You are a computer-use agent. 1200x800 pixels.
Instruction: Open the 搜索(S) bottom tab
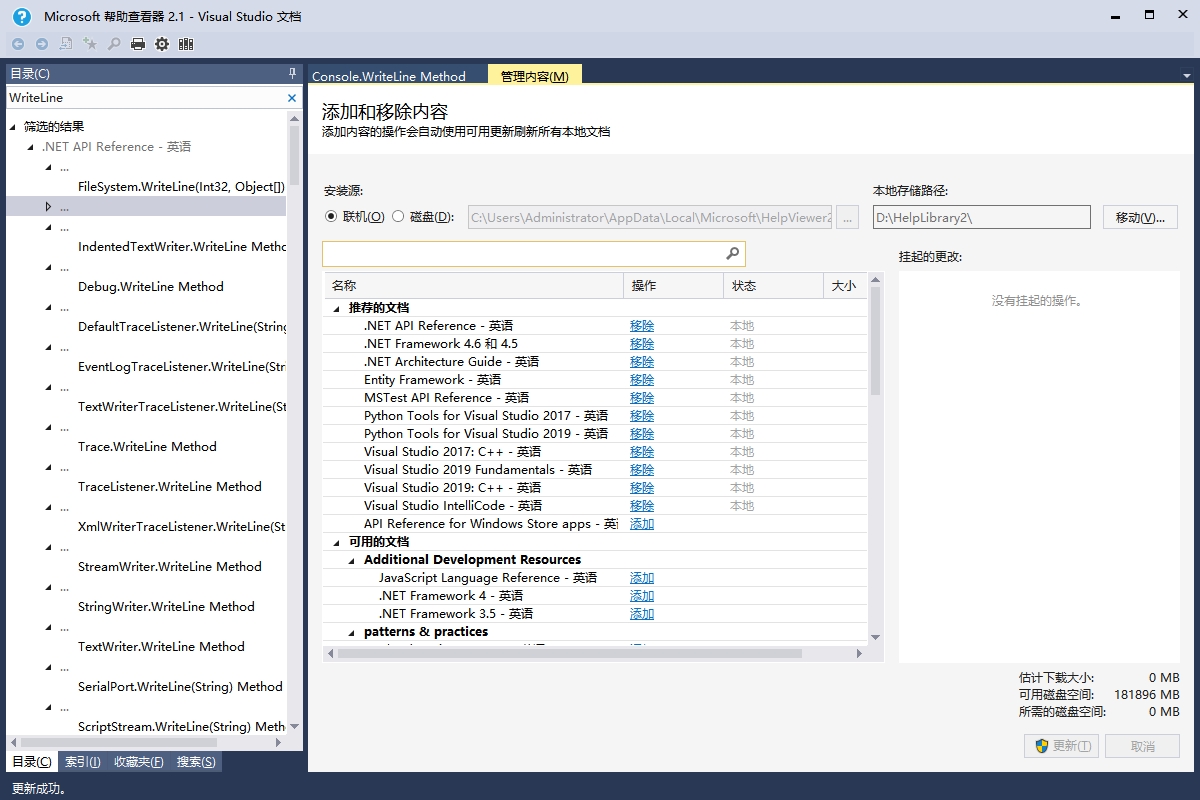click(x=196, y=762)
